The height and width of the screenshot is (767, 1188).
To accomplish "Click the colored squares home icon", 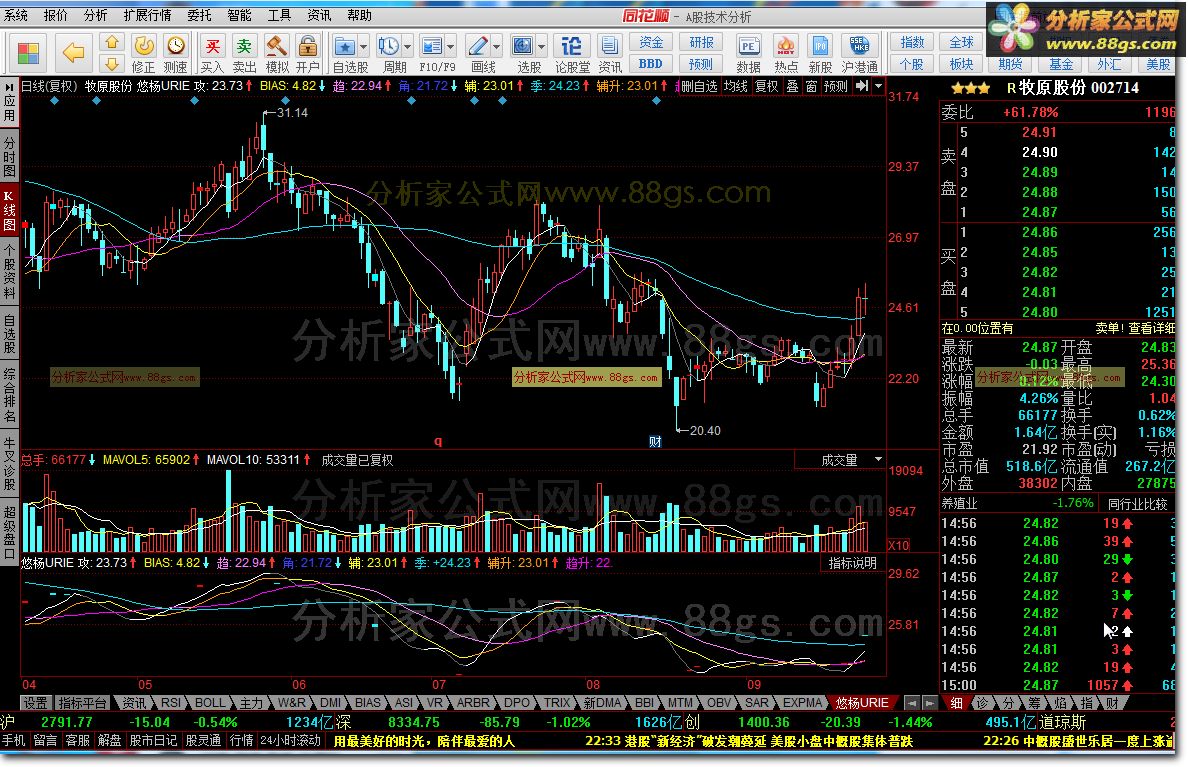I will click(x=29, y=53).
